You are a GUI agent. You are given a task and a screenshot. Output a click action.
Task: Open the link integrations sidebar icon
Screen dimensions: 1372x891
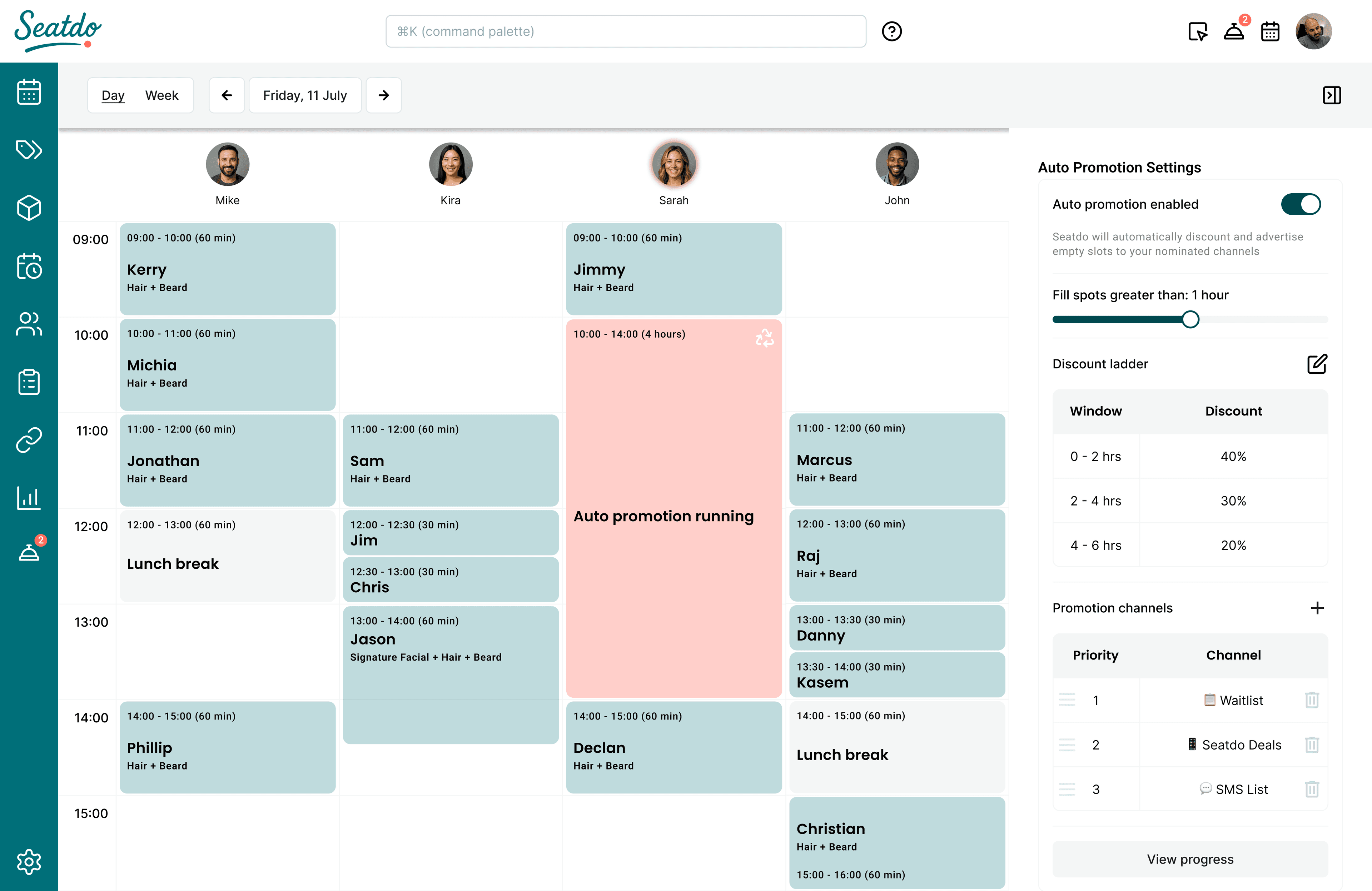point(29,440)
